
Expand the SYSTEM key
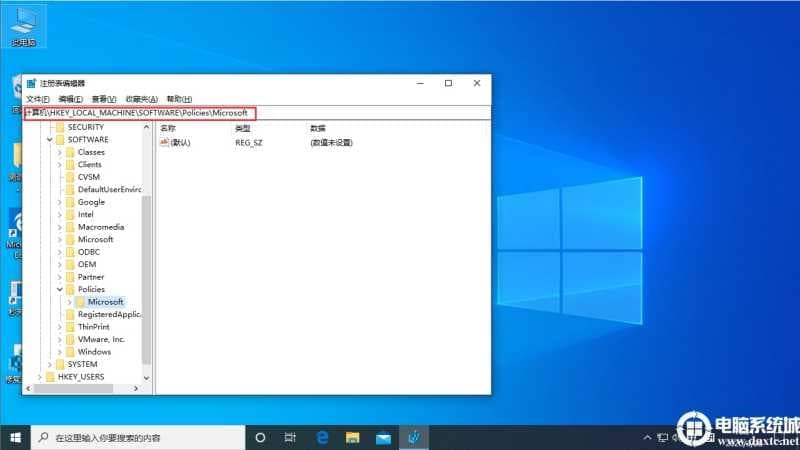point(49,364)
